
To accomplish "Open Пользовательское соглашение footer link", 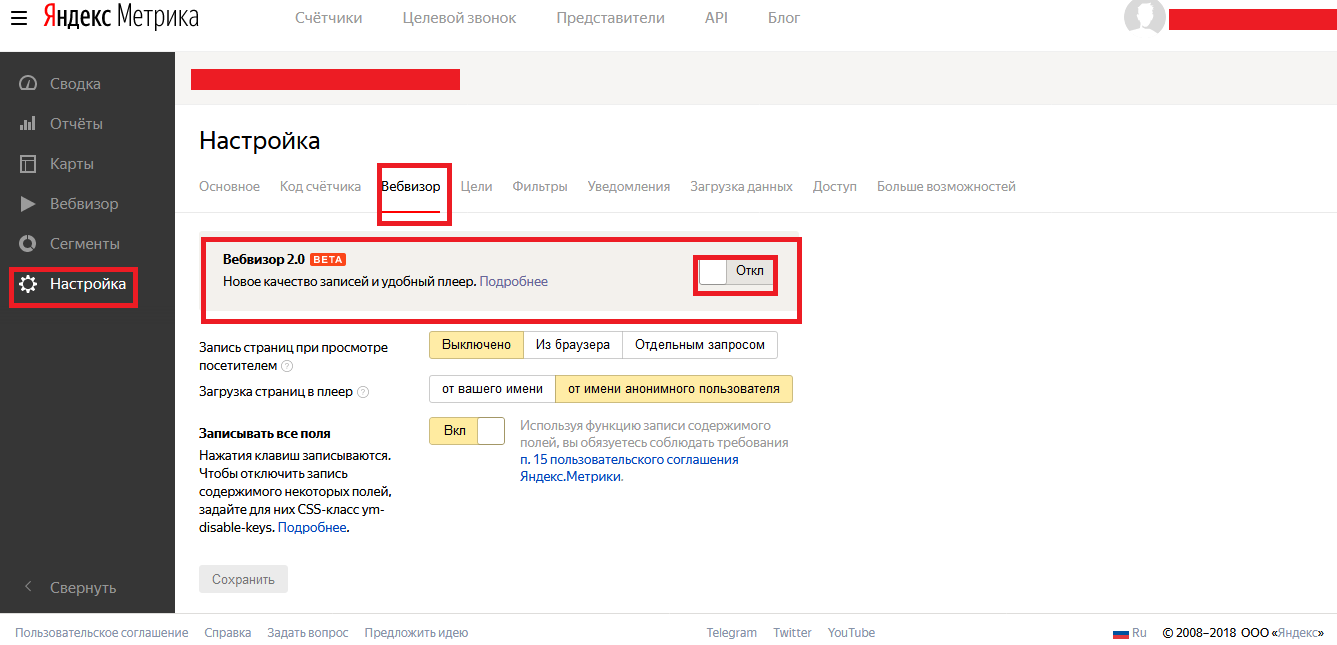I will click(x=102, y=633).
